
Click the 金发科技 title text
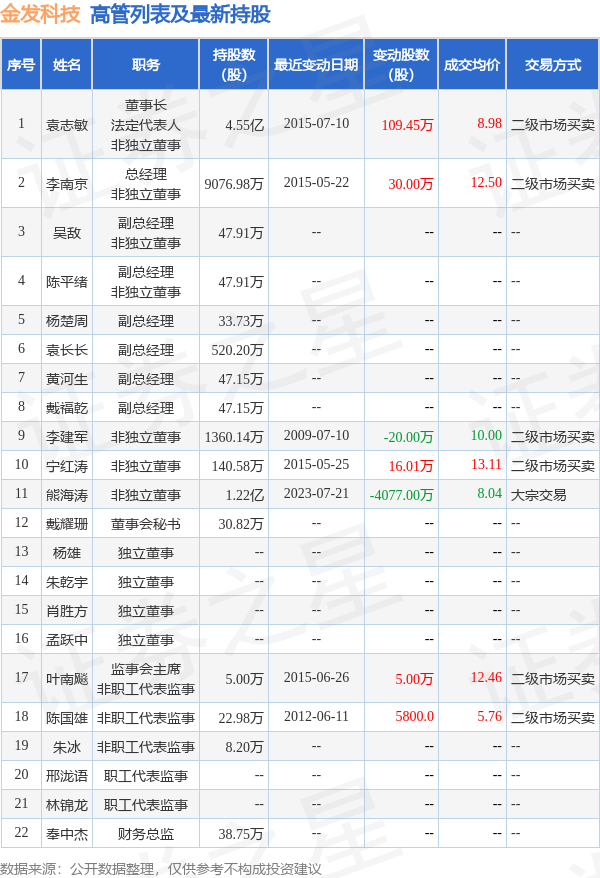40,14
